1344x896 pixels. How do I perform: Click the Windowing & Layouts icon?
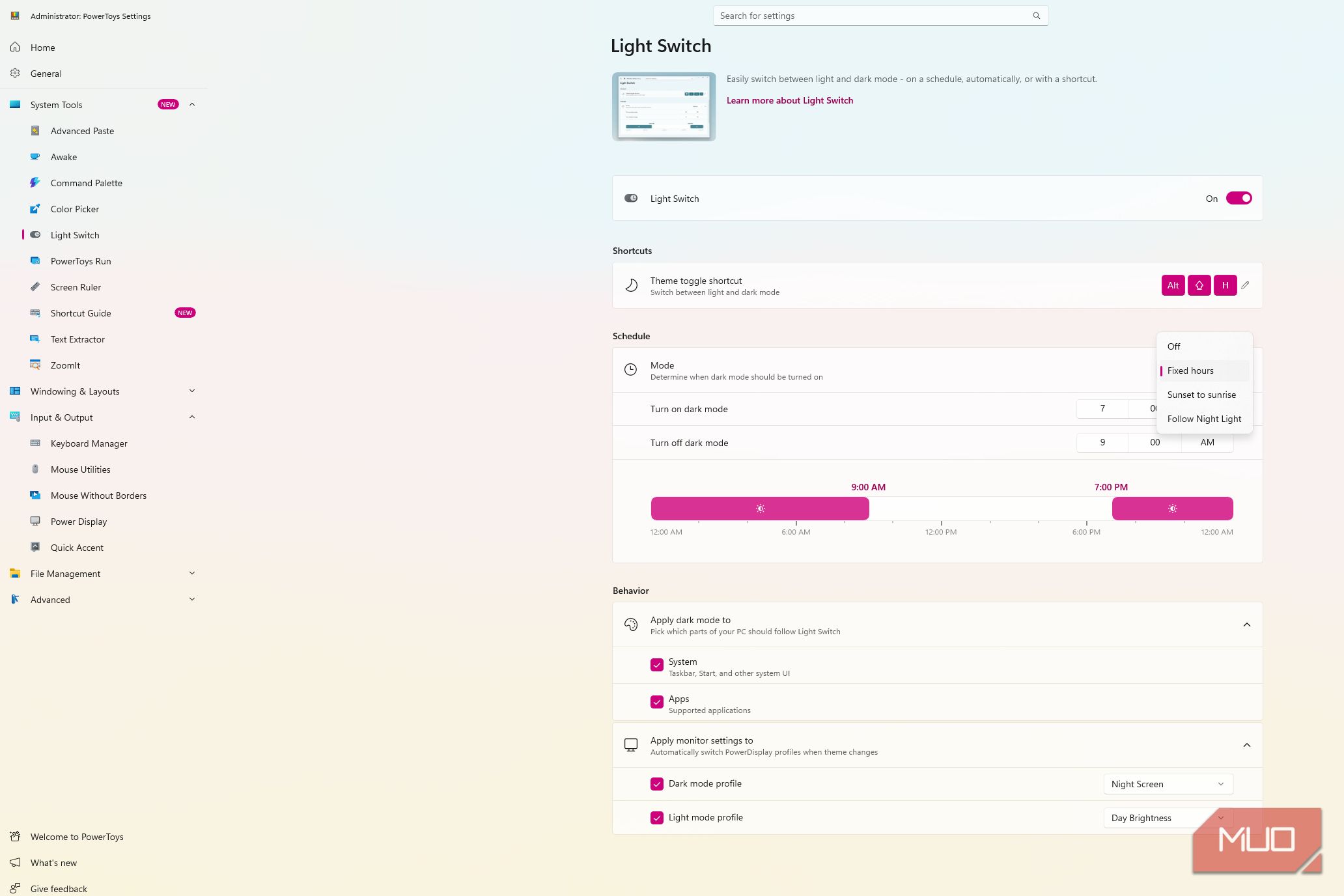click(x=15, y=391)
